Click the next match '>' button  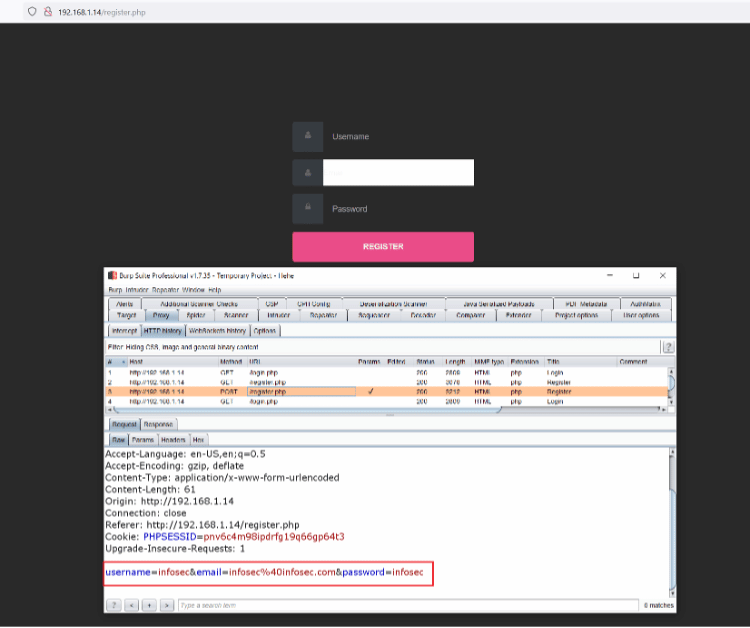point(167,605)
